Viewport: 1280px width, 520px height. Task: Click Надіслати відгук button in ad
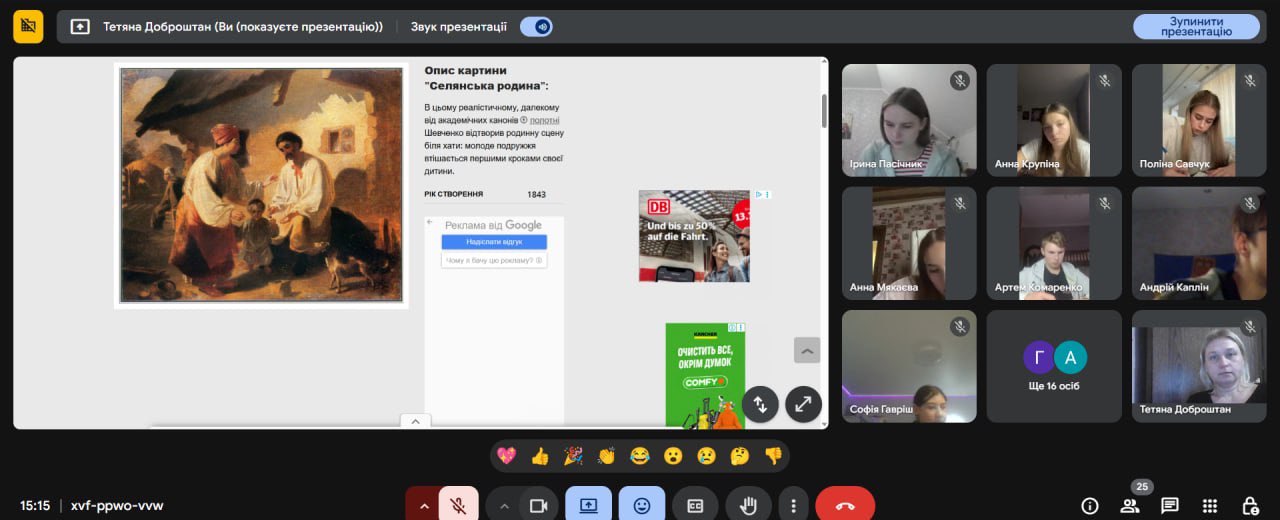point(494,242)
